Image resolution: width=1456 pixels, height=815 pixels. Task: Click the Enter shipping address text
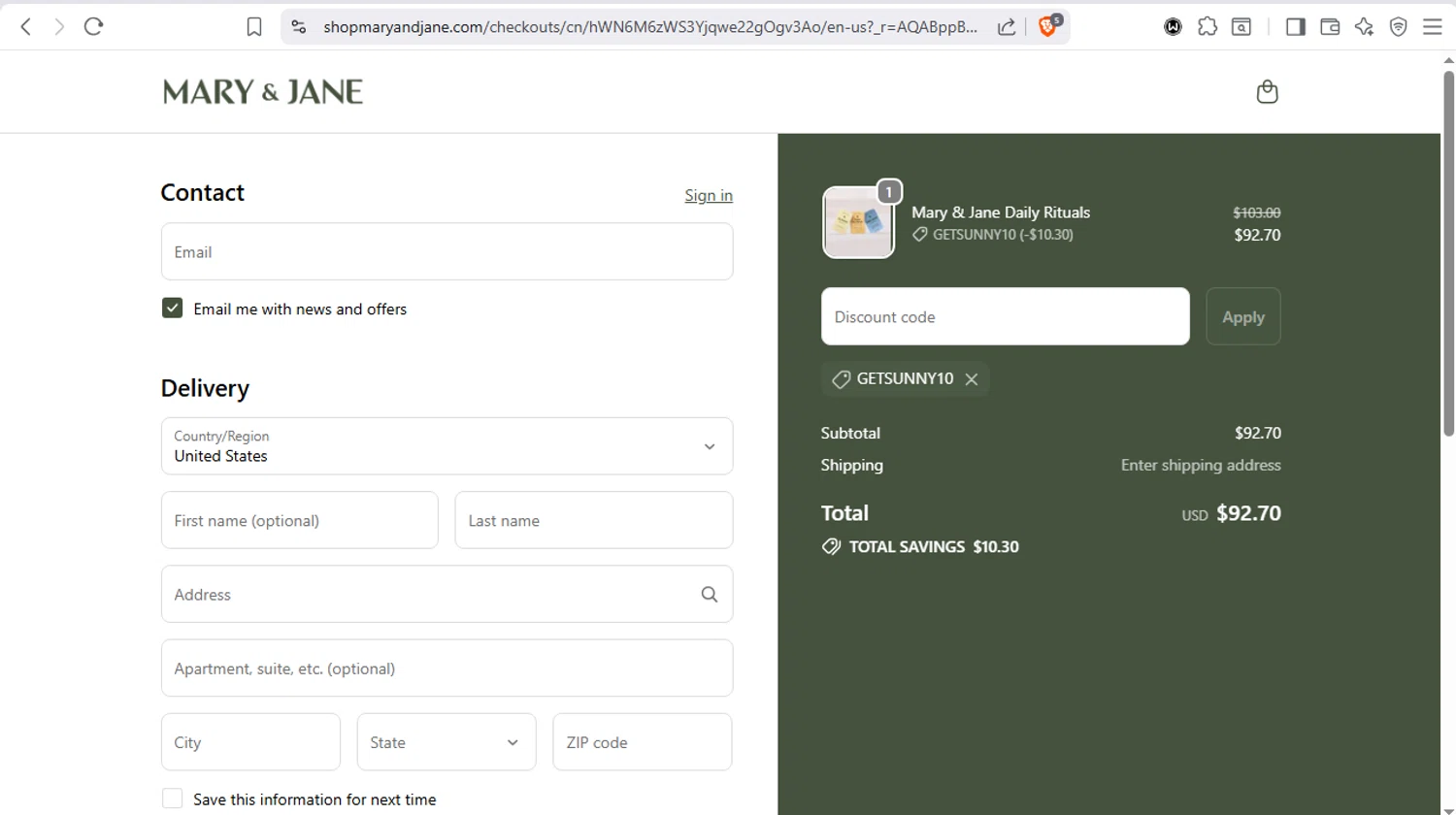pyautogui.click(x=1201, y=465)
